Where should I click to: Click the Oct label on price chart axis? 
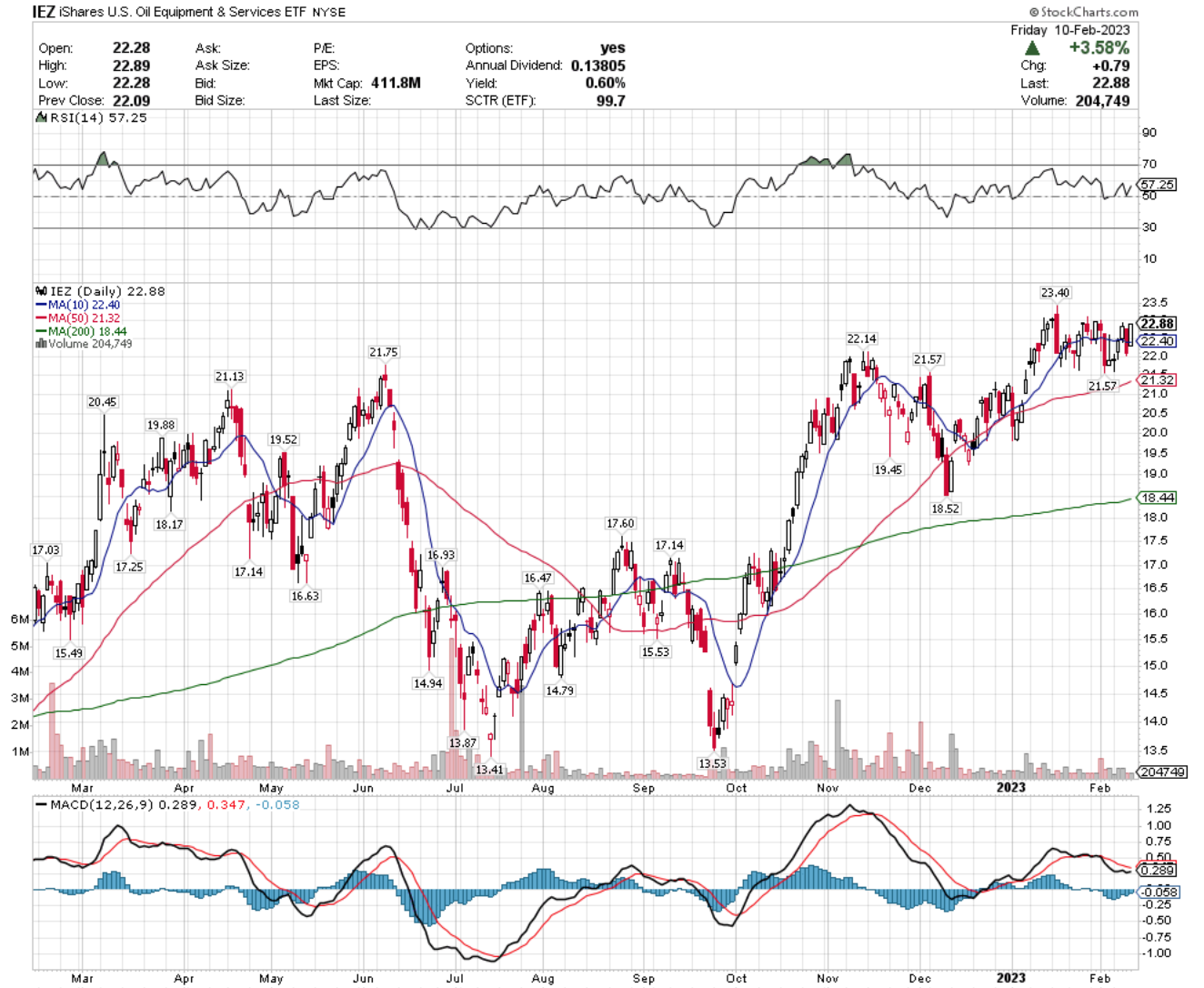pyautogui.click(x=736, y=788)
